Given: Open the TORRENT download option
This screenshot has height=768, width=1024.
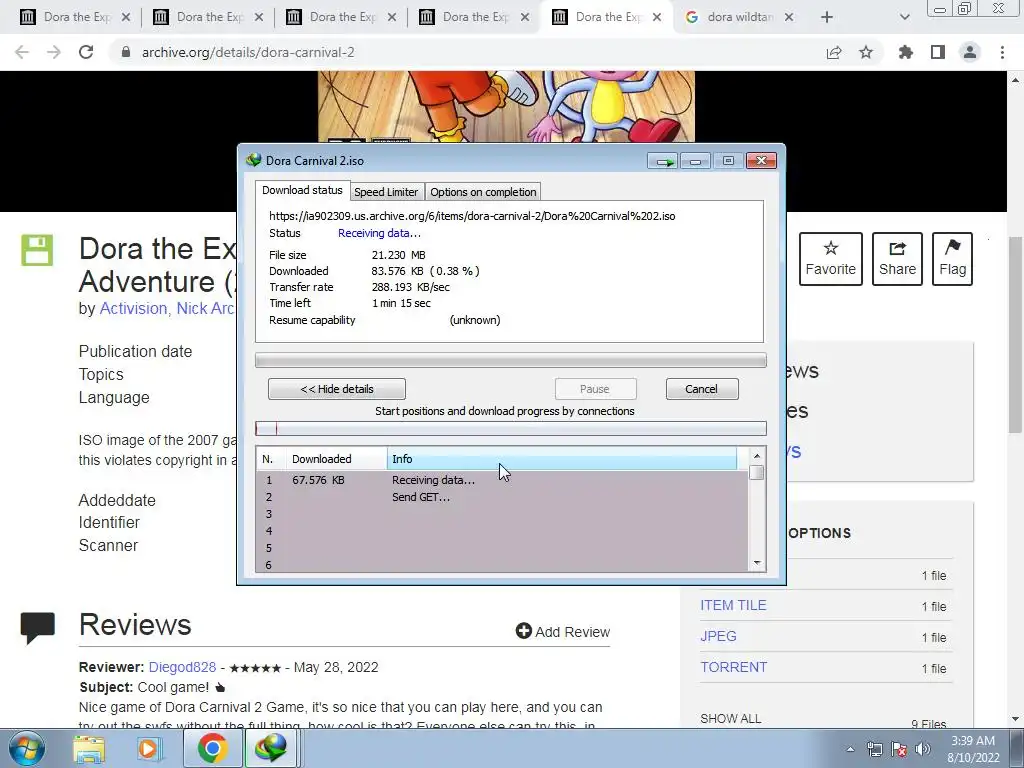Looking at the screenshot, I should (733, 667).
